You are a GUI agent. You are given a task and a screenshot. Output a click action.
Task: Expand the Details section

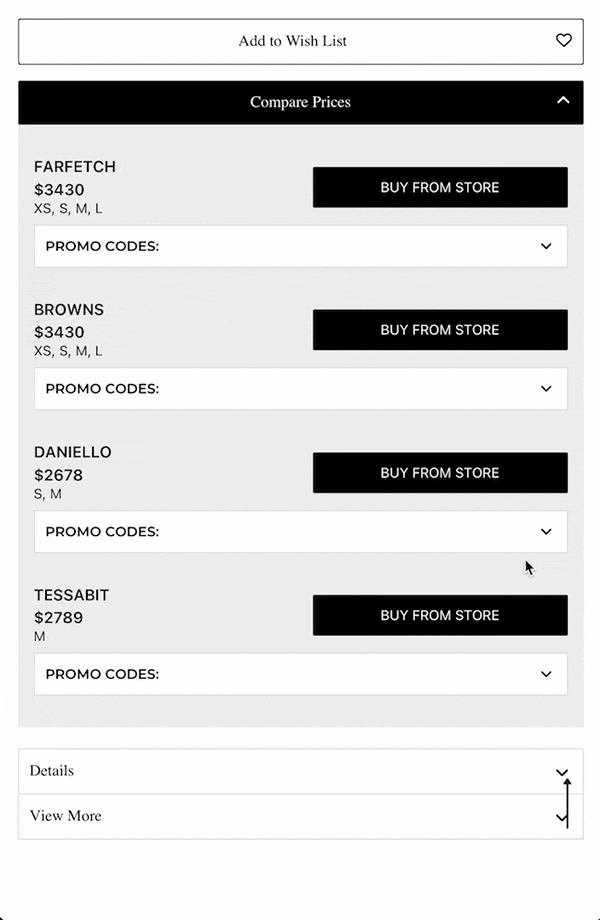coord(300,771)
